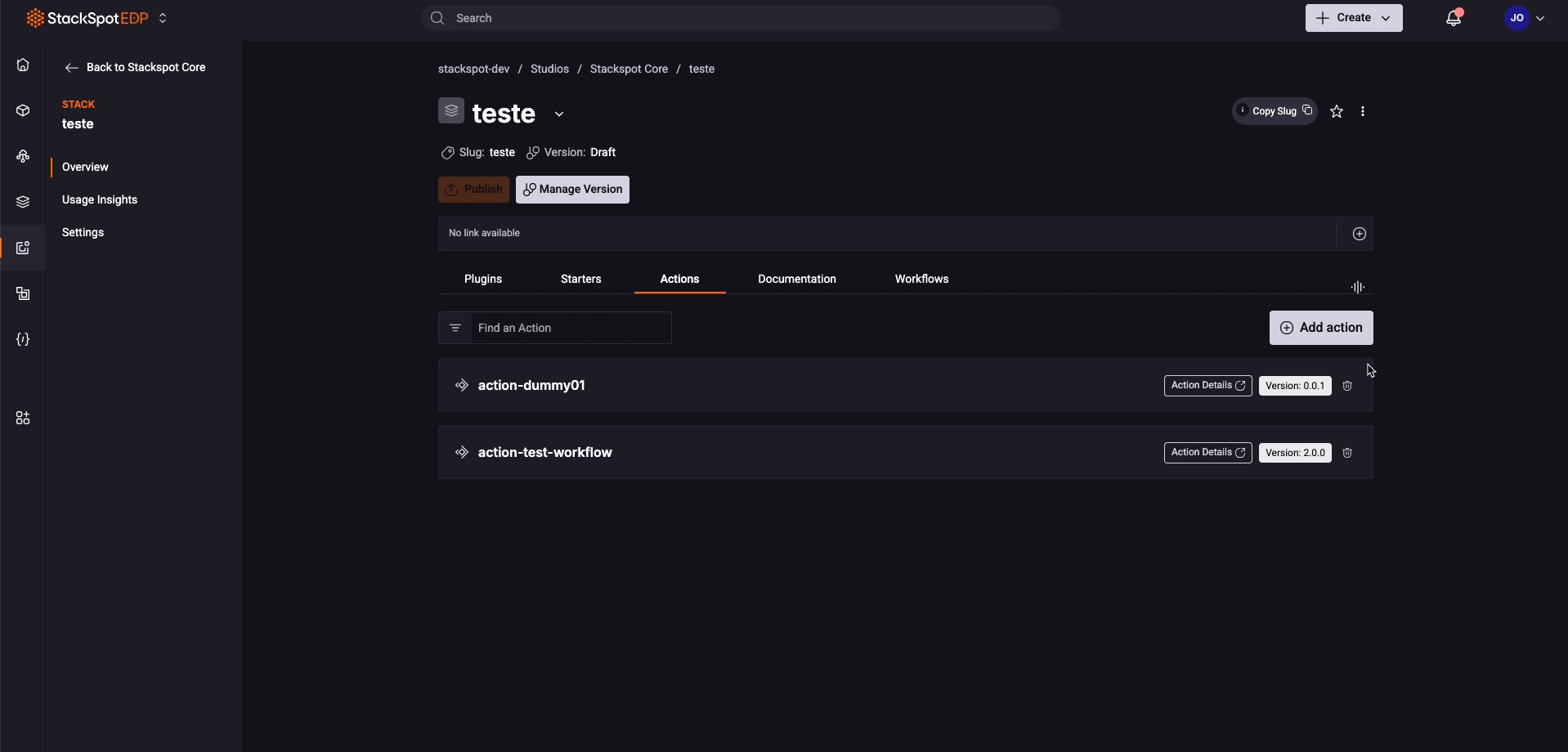
Task: Switch to the Workflows tab
Action: [x=921, y=279]
